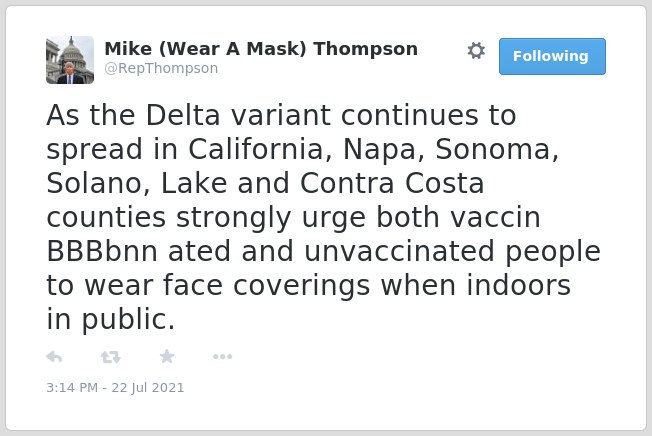Click the Capitol dome in the avatar image
The height and width of the screenshot is (436, 652).
point(72,51)
